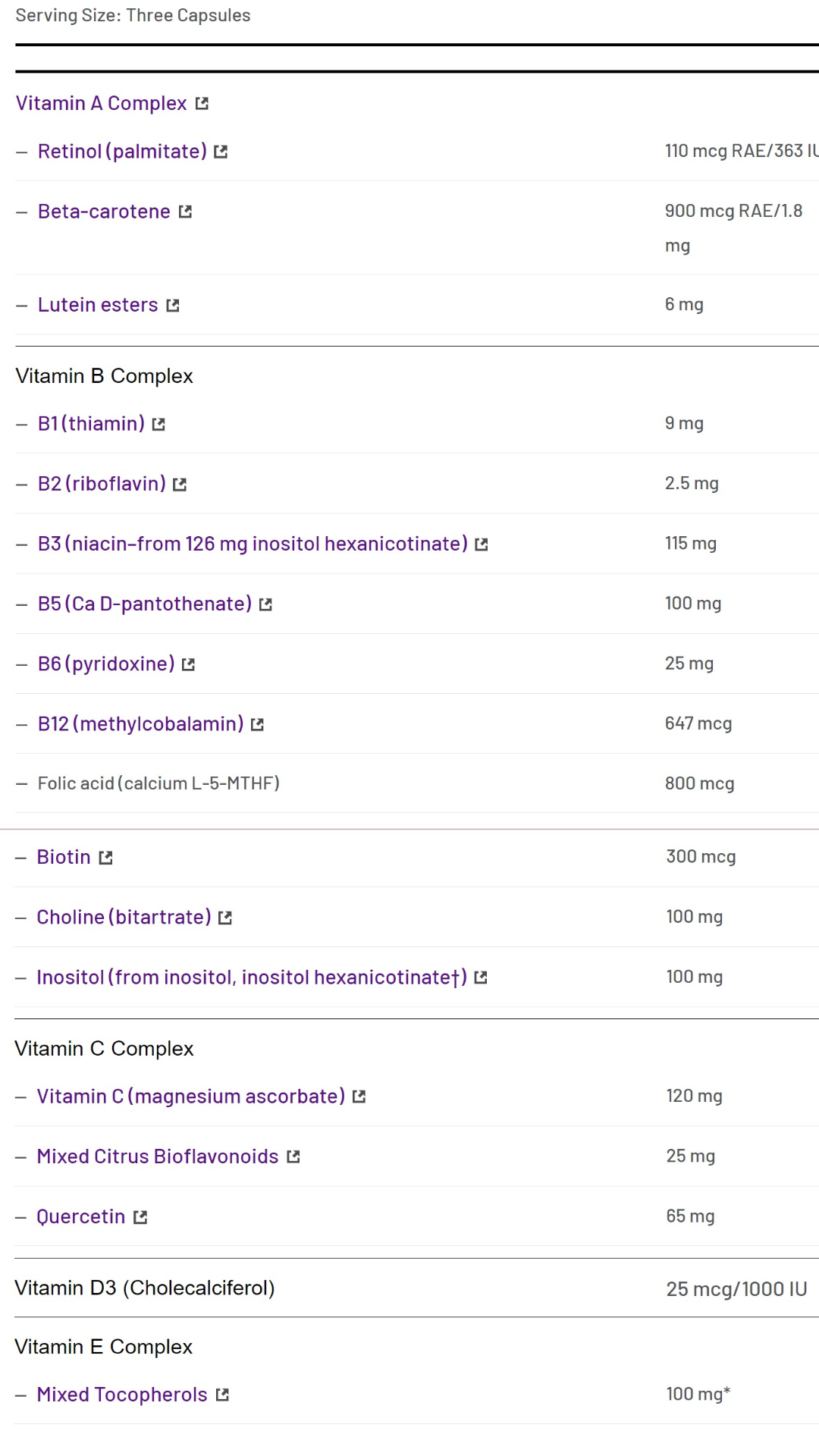
Task: Follow the Mixed Citrus Bioflavonoids link
Action: [158, 1156]
